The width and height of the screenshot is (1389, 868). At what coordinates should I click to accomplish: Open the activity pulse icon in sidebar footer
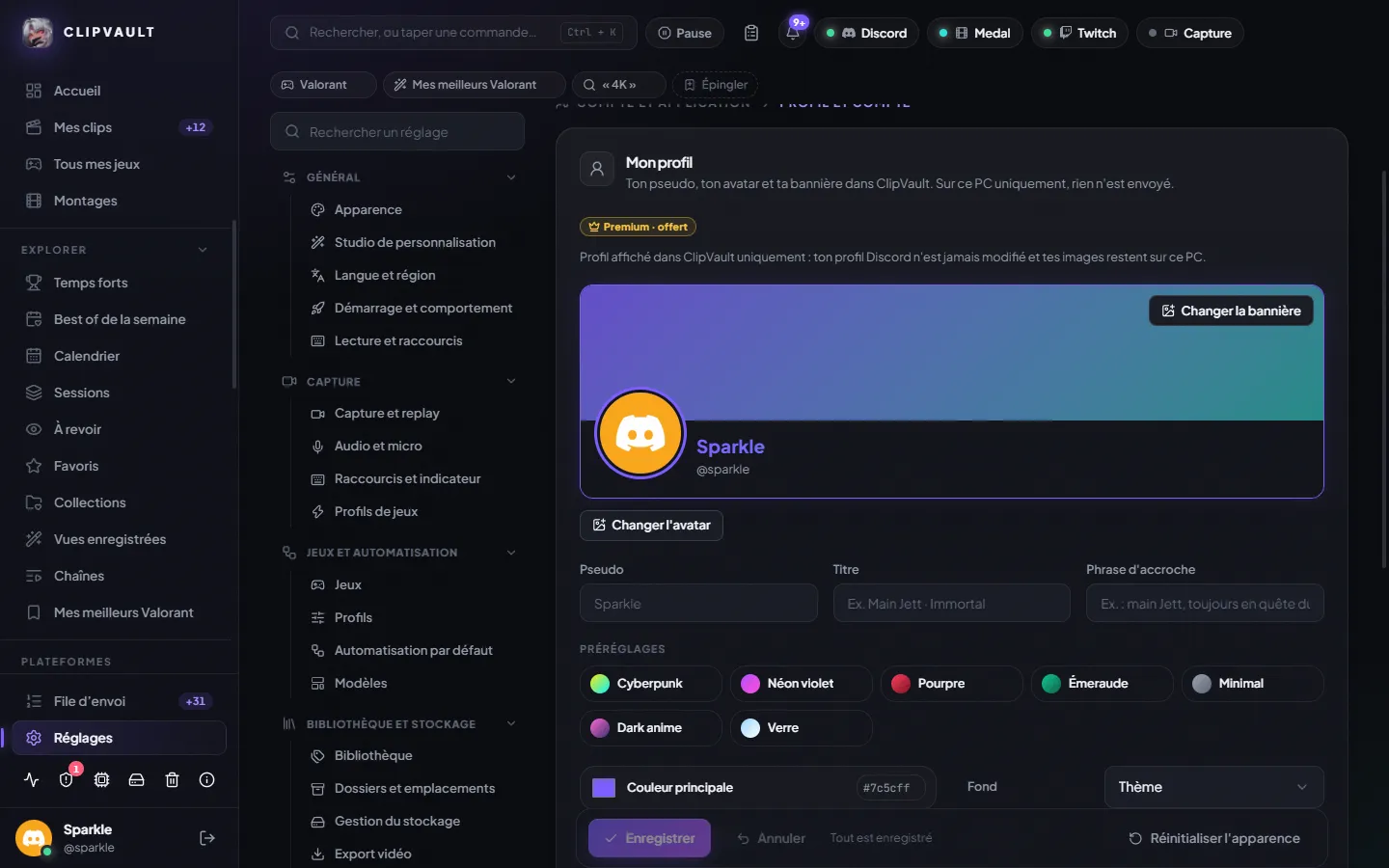pos(32,780)
